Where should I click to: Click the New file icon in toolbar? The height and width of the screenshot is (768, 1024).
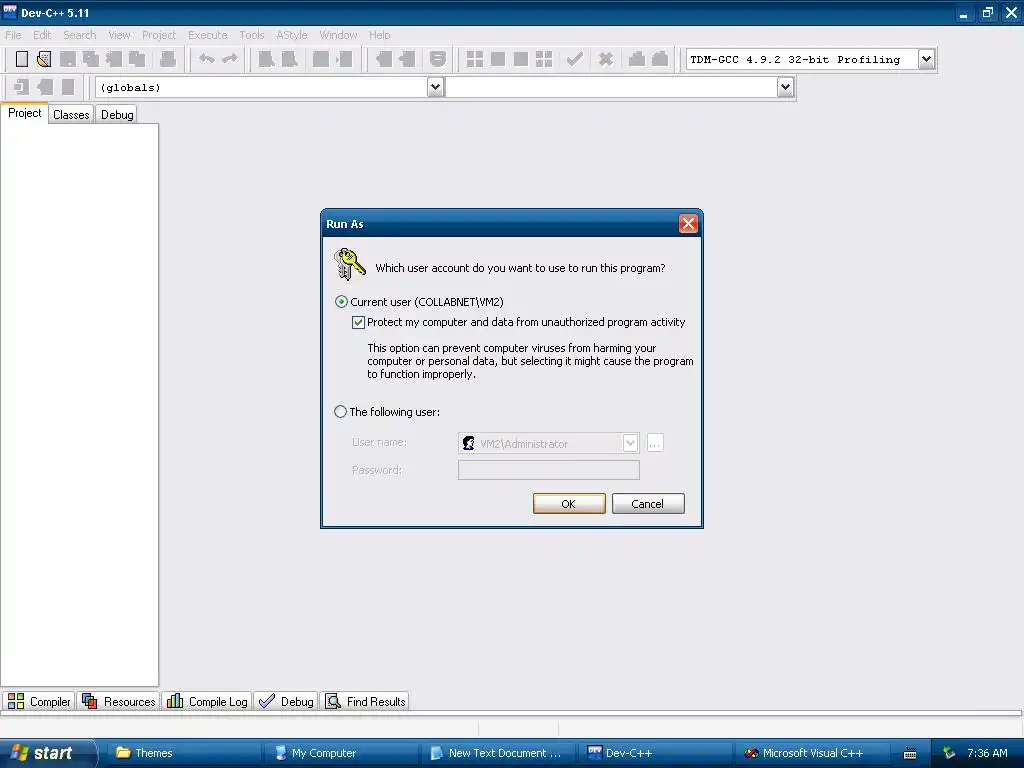(22, 59)
